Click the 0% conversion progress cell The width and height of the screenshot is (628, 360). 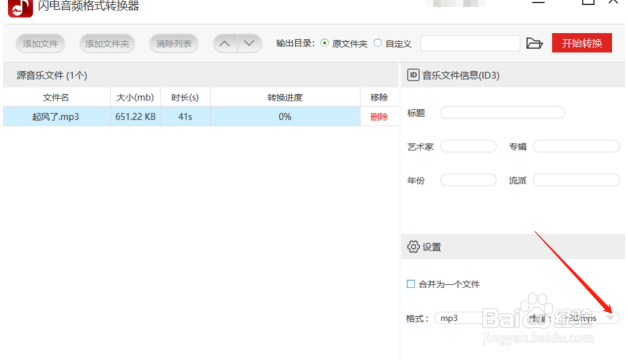pyautogui.click(x=285, y=117)
